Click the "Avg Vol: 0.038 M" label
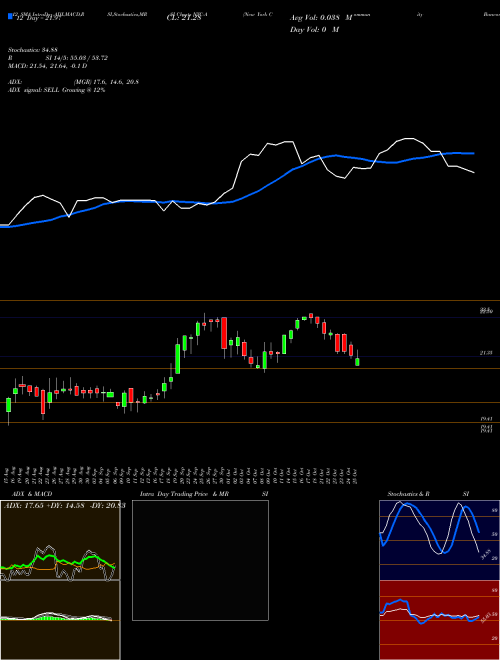 click(x=321, y=18)
